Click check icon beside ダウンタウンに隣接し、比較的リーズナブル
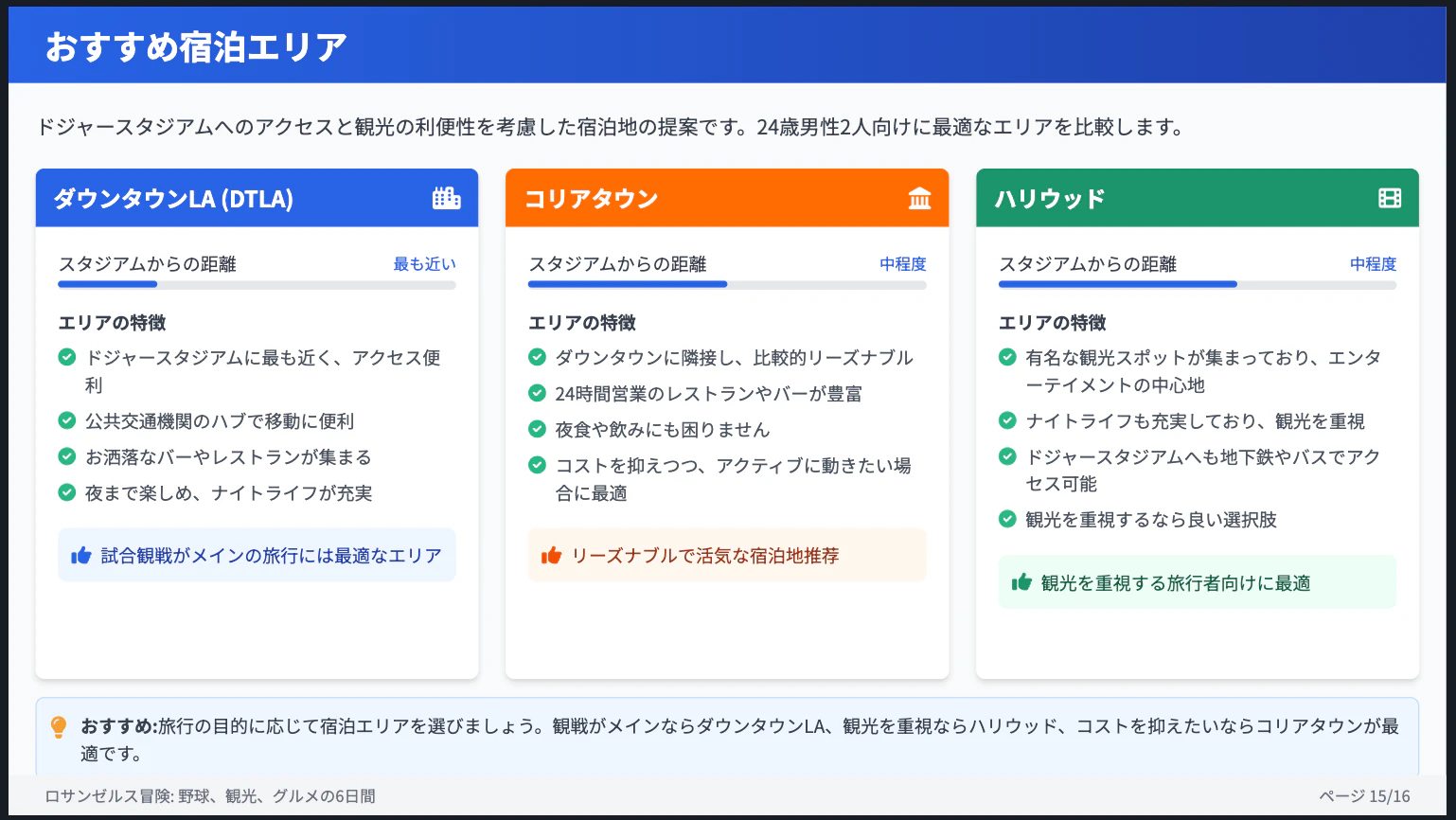1456x820 pixels. tap(537, 357)
